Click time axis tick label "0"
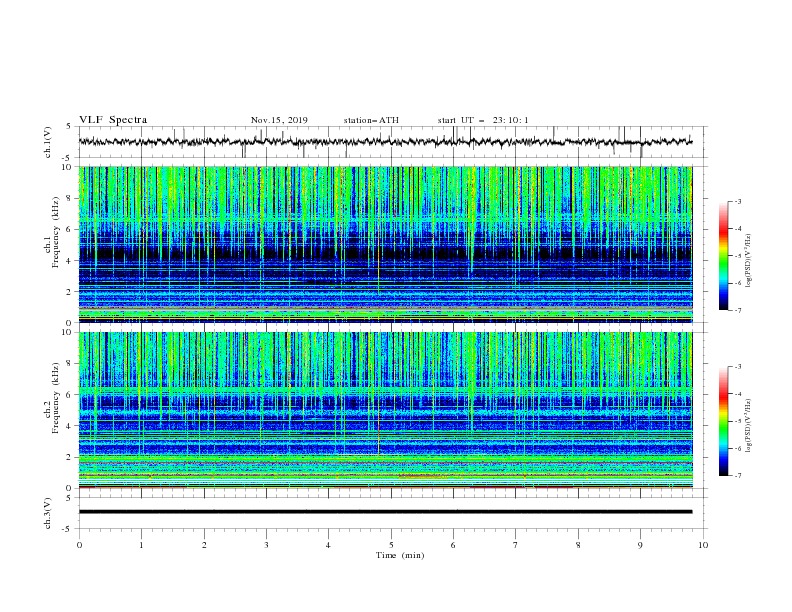The width and height of the screenshot is (792, 612). click(x=79, y=545)
